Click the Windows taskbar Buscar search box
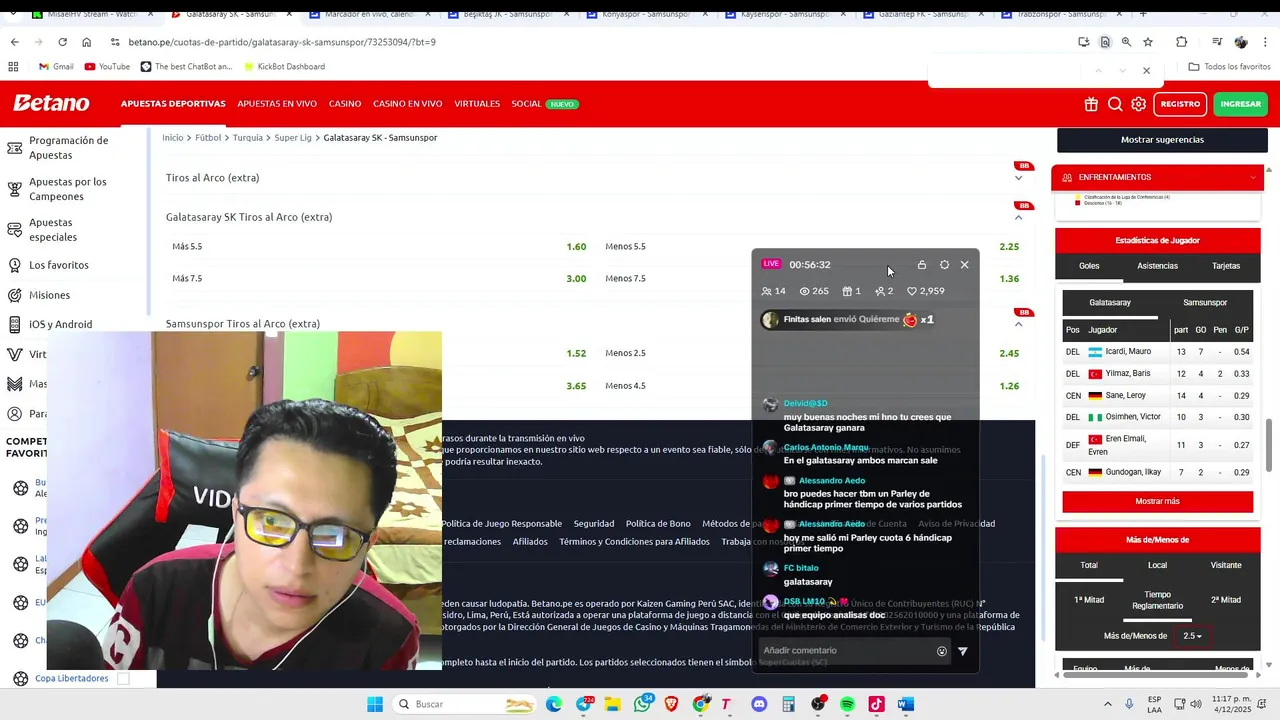The height and width of the screenshot is (720, 1280). point(465,704)
